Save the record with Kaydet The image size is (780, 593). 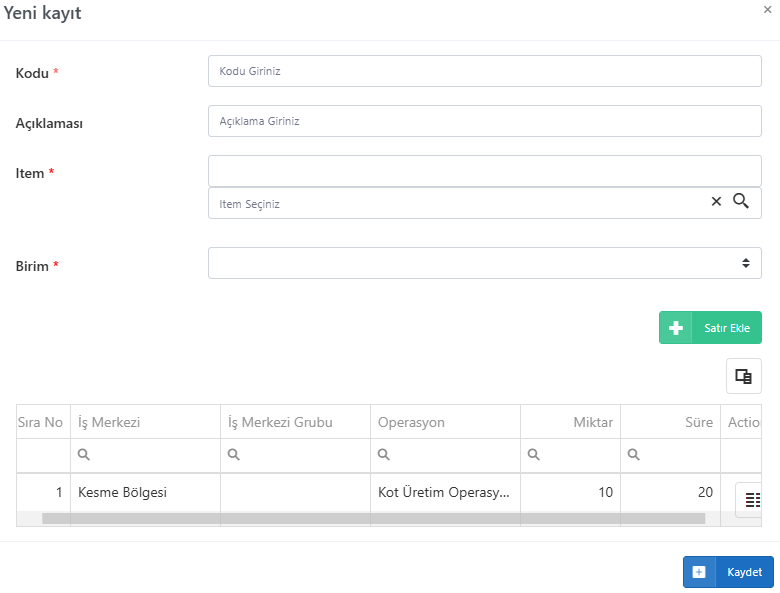[728, 572]
